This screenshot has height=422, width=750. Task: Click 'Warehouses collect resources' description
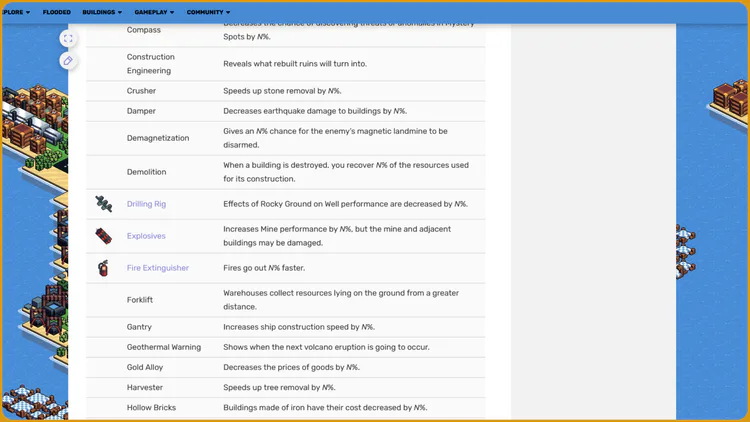tap(341, 300)
